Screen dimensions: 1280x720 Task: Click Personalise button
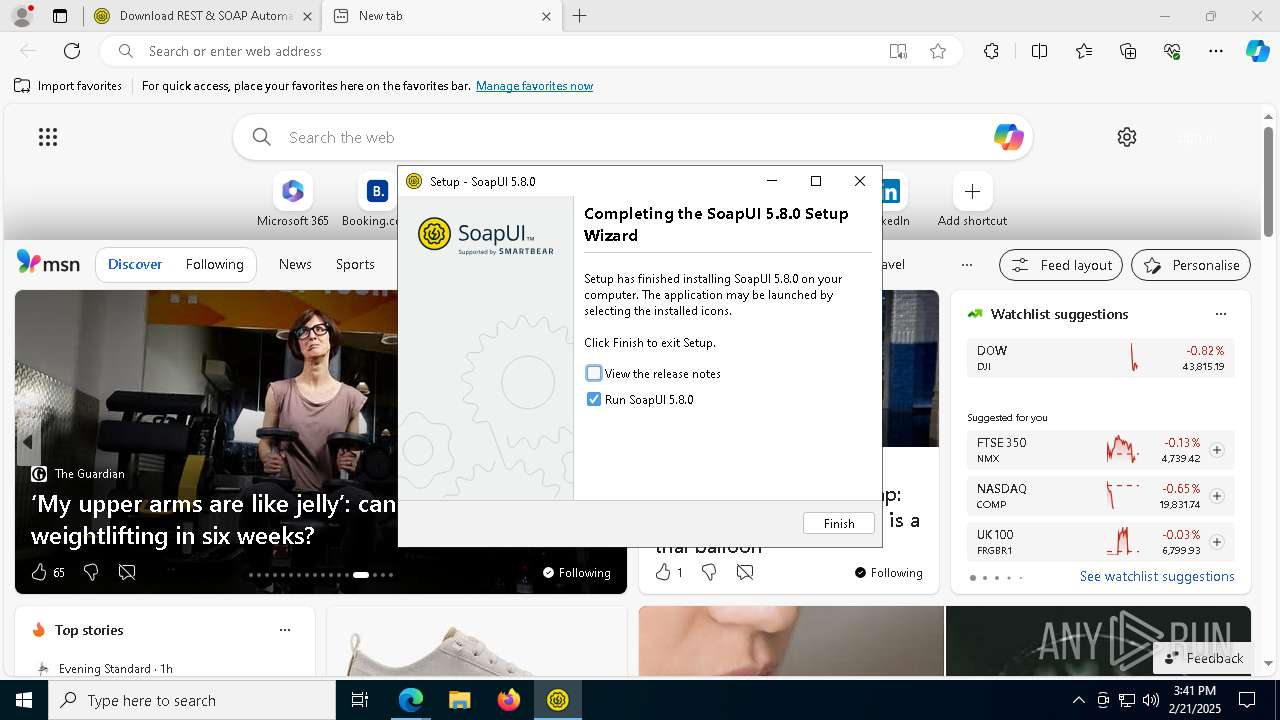point(1191,265)
